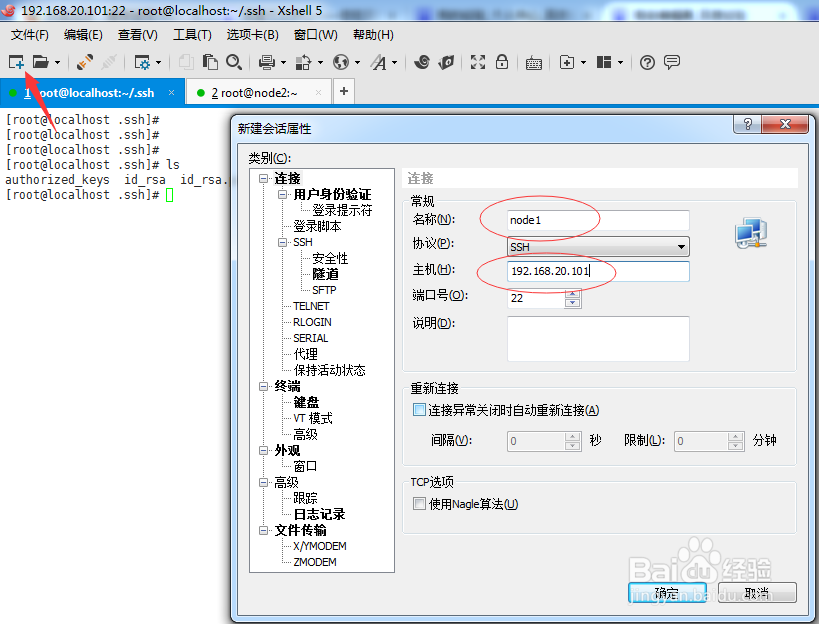Select 日志记录 tree item
This screenshot has height=624, width=819.
point(319,514)
